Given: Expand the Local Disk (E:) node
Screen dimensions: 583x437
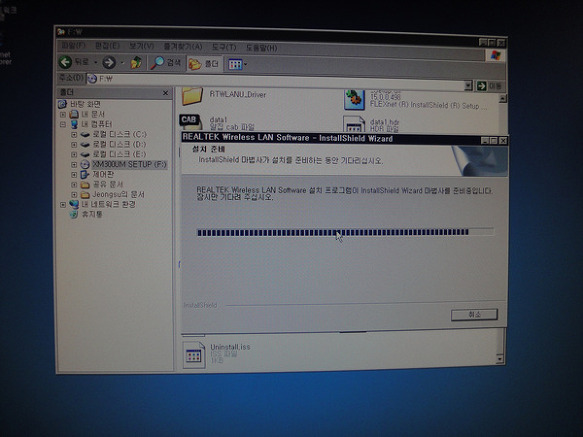Looking at the screenshot, I should [x=74, y=154].
